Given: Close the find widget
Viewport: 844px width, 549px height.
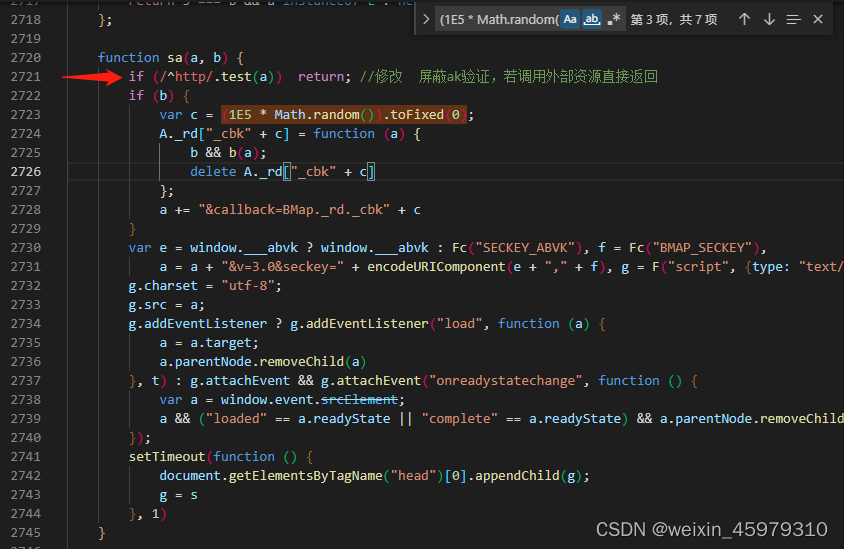Looking at the screenshot, I should [818, 19].
